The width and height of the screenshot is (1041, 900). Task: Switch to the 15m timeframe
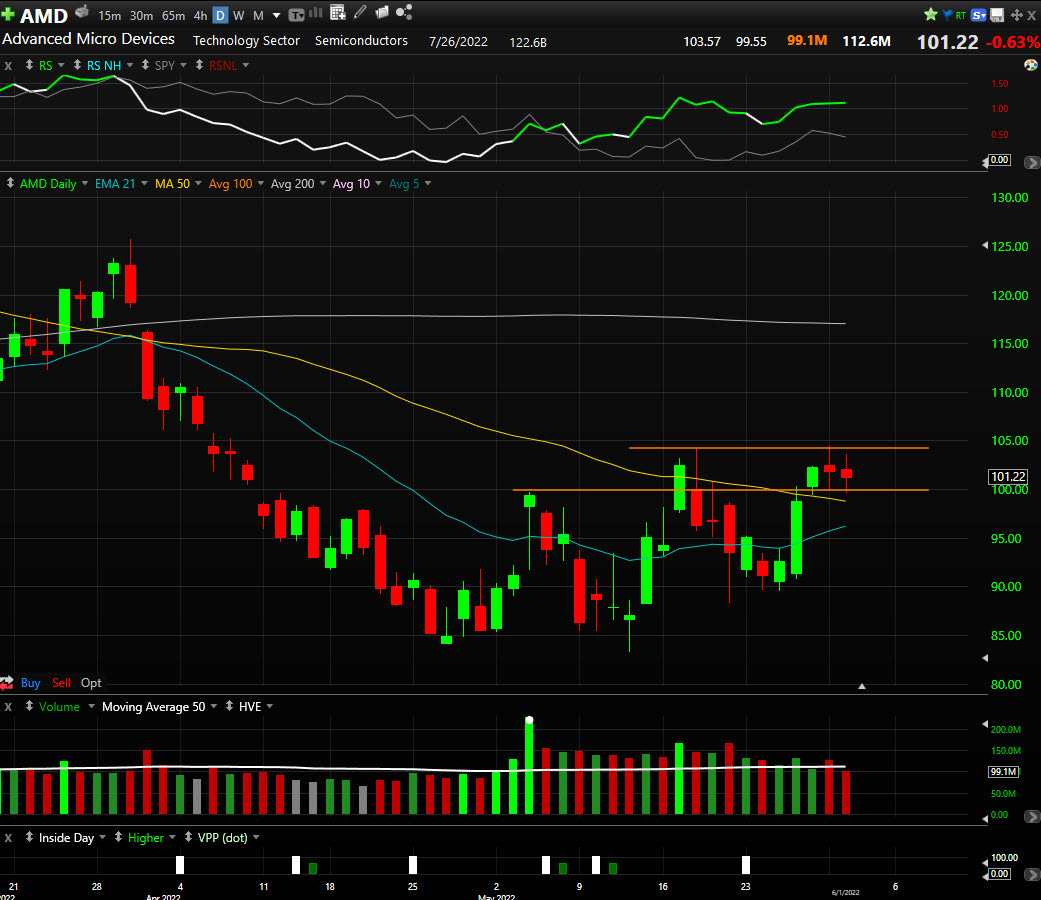click(x=110, y=15)
